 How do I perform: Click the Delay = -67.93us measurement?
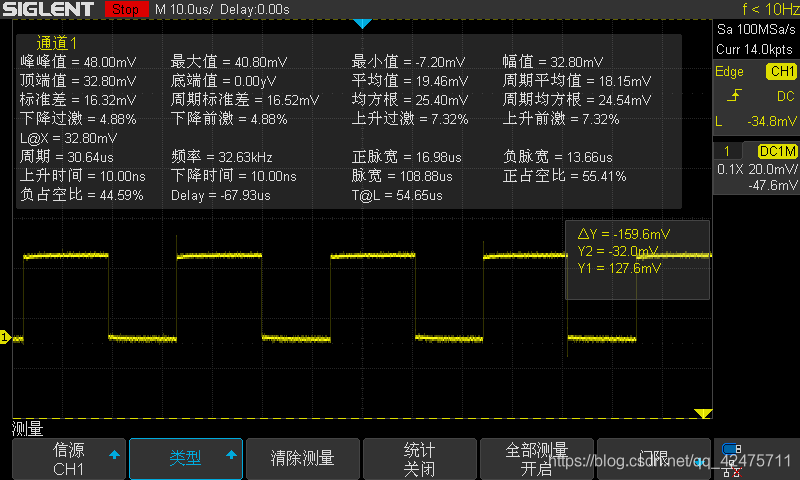(220, 195)
